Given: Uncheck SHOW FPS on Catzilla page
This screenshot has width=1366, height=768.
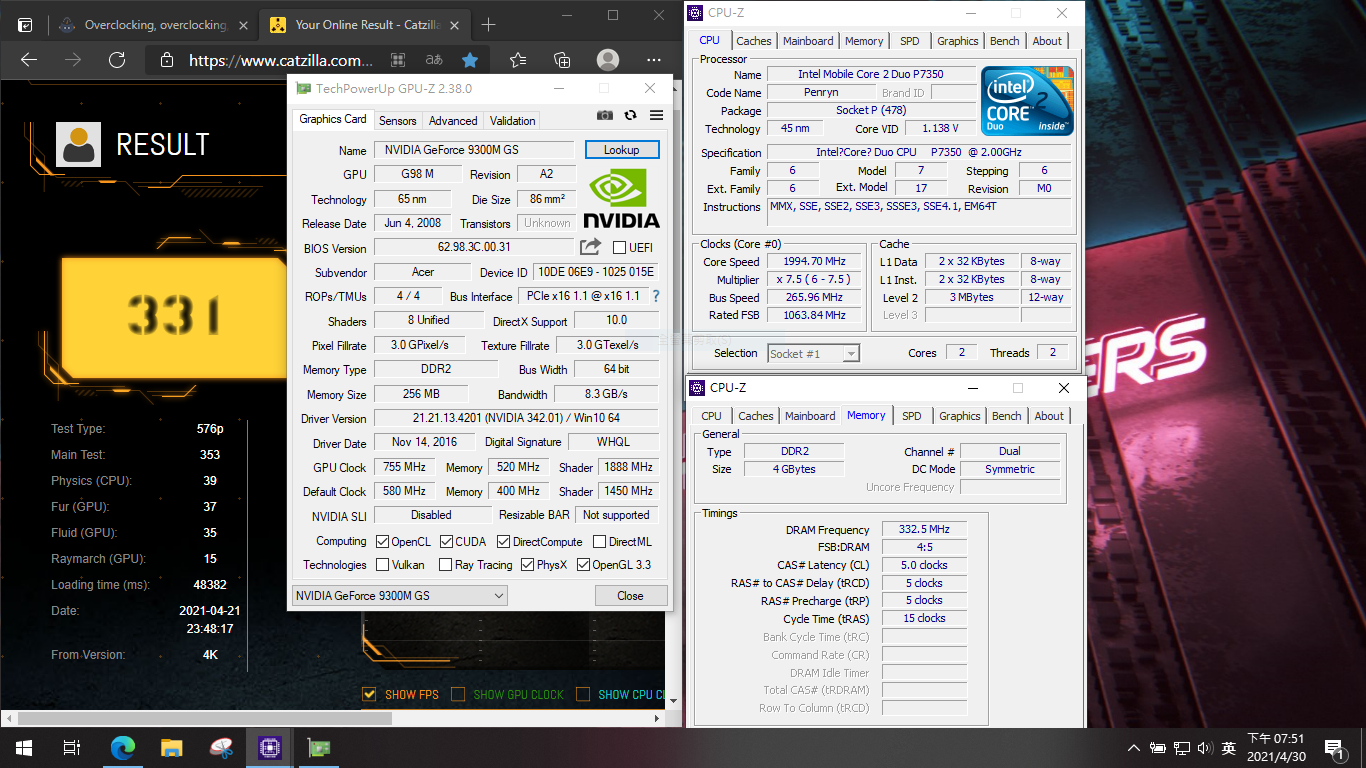Looking at the screenshot, I should point(369,694).
